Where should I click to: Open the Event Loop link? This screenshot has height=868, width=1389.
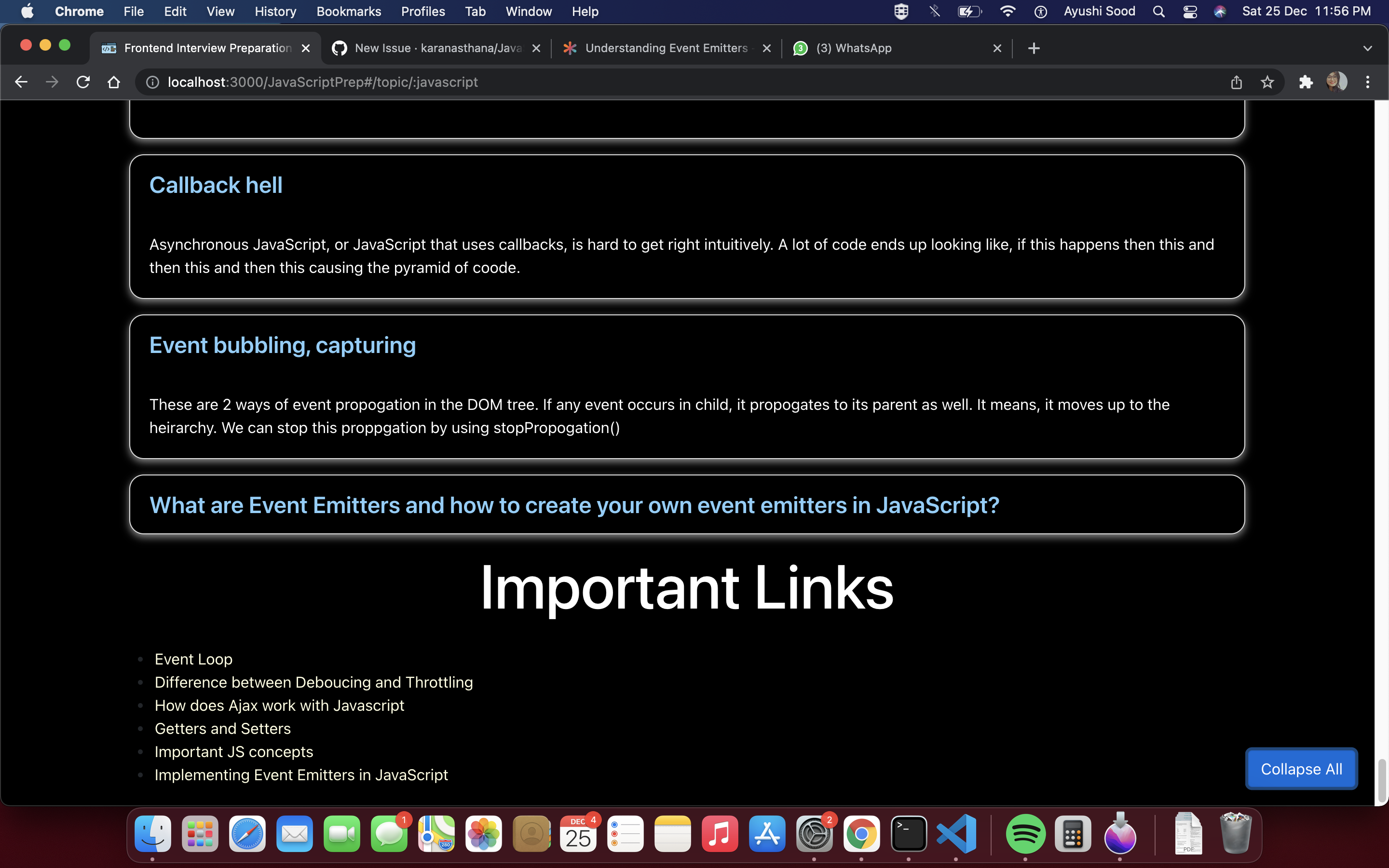193,659
